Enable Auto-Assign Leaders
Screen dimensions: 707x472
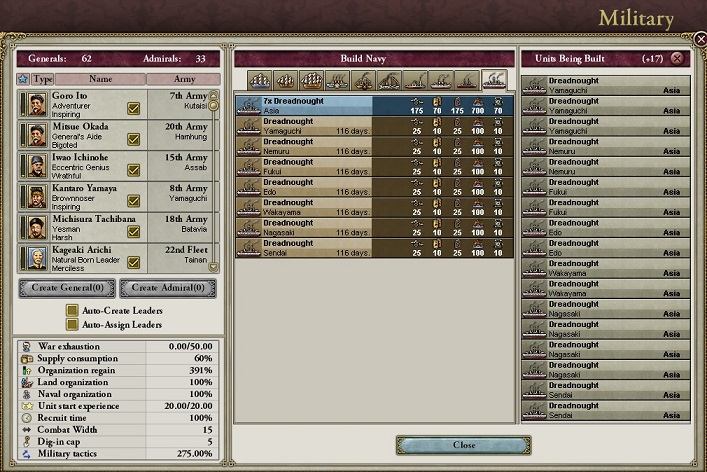pyautogui.click(x=72, y=324)
